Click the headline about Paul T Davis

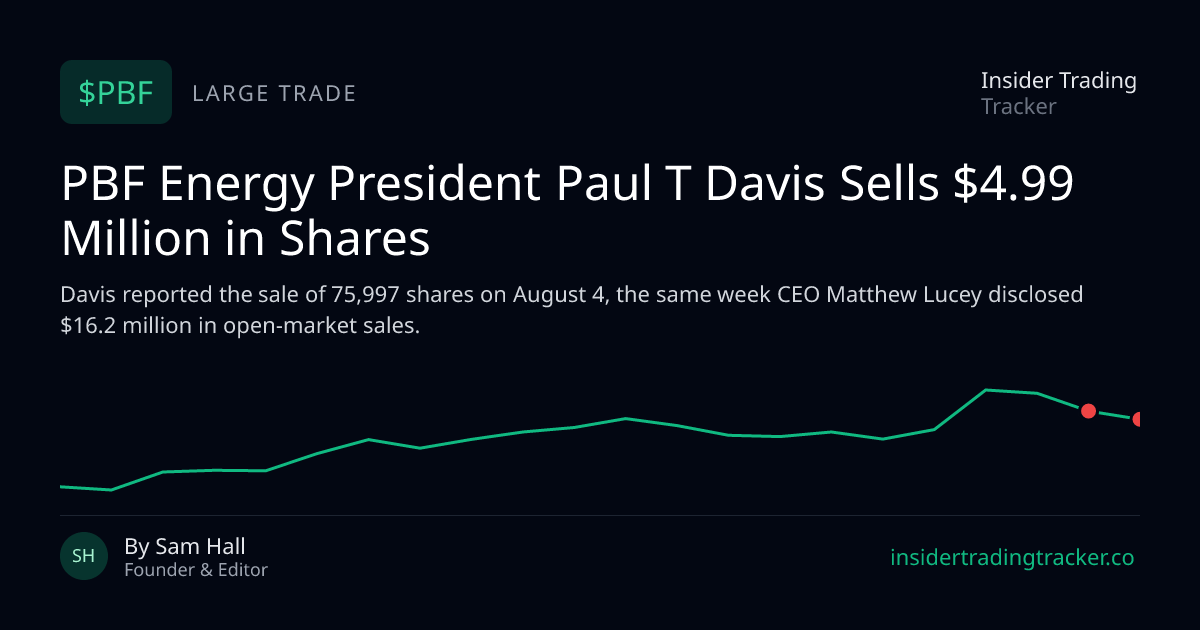[x=567, y=211]
